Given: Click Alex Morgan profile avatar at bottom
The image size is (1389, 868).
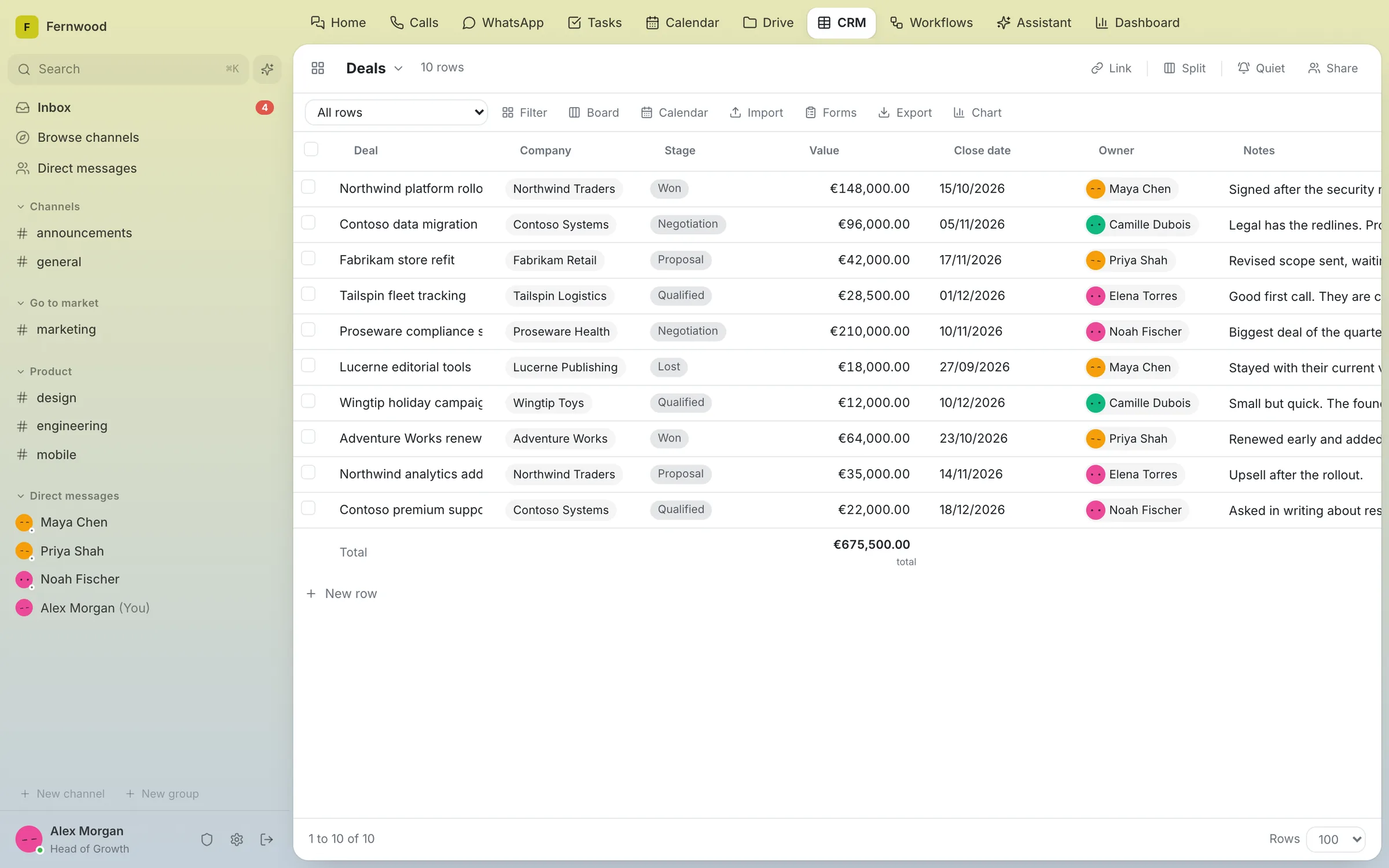Looking at the screenshot, I should pyautogui.click(x=29, y=839).
